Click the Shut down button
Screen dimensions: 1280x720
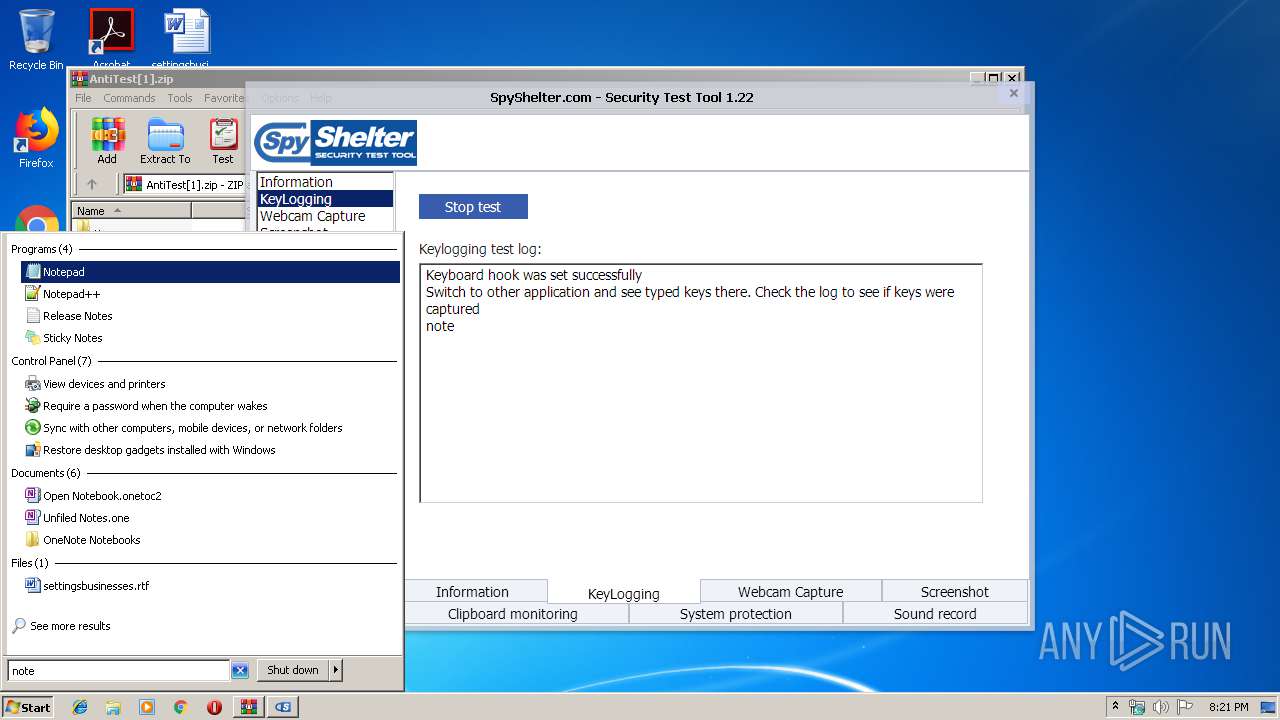[293, 670]
